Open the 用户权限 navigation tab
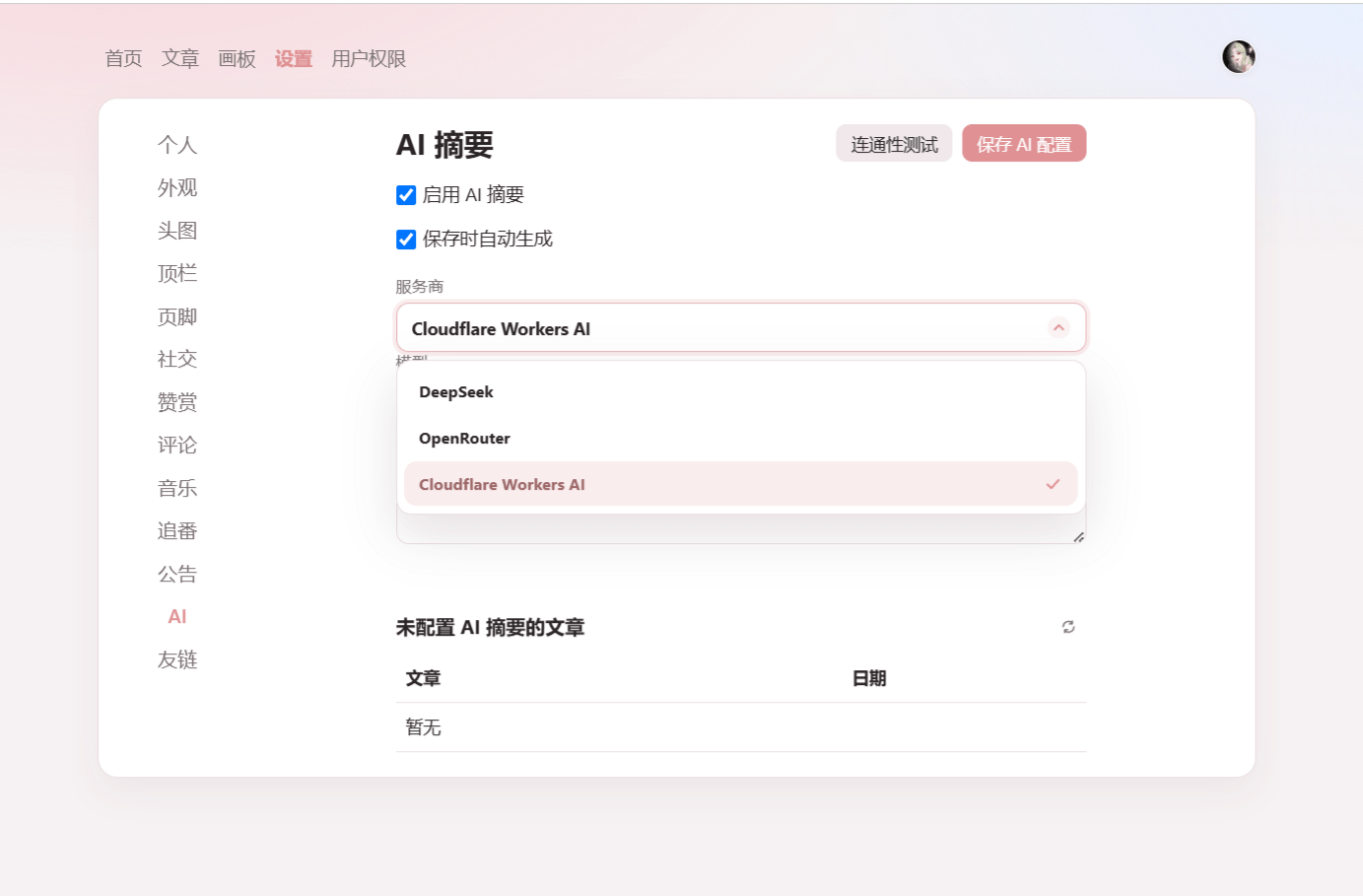This screenshot has width=1363, height=896. pos(369,59)
